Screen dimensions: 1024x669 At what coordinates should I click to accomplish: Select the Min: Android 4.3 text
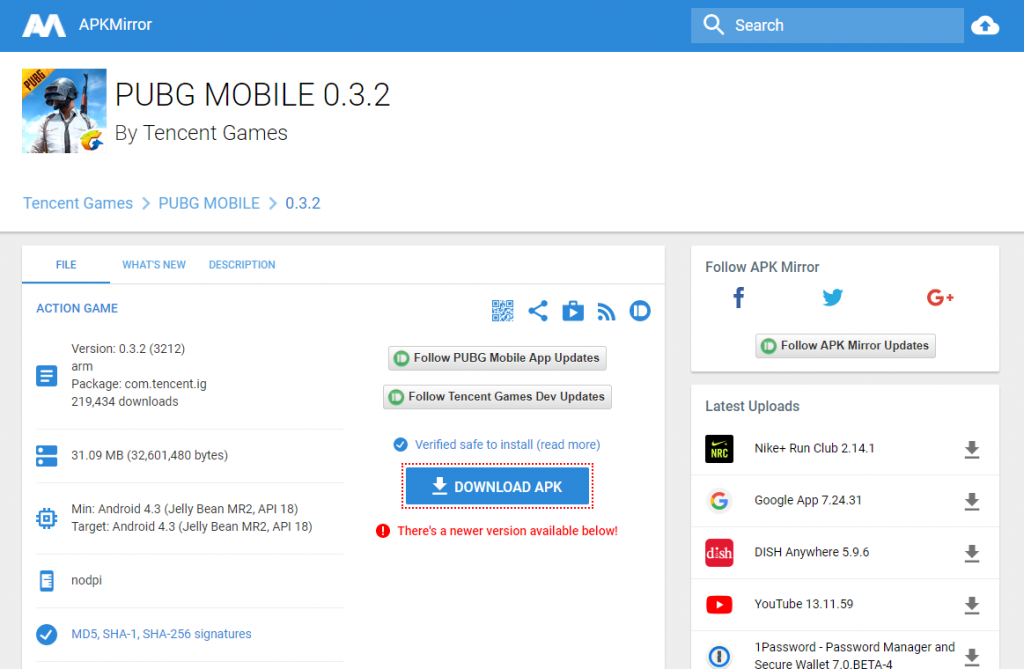185,508
